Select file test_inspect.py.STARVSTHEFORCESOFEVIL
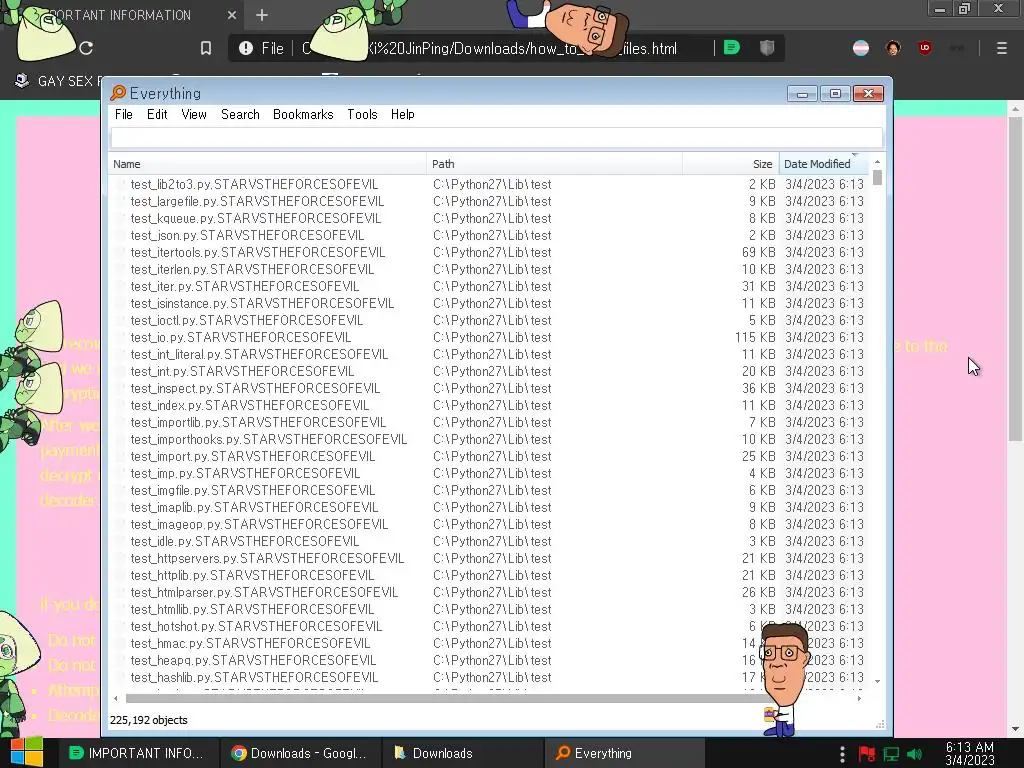Screen dimensions: 1024x768 tap(255, 388)
